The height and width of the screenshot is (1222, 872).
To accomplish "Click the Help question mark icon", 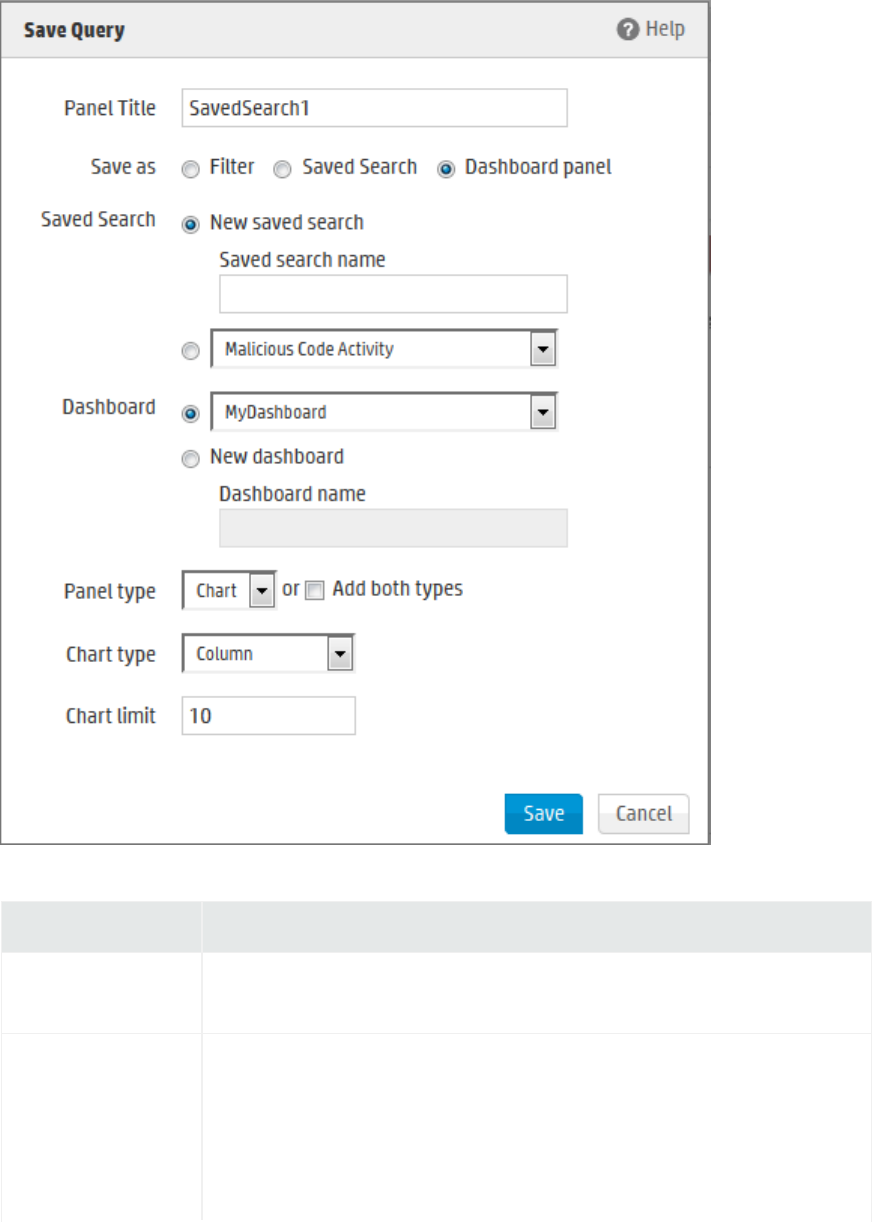I will coord(628,29).
